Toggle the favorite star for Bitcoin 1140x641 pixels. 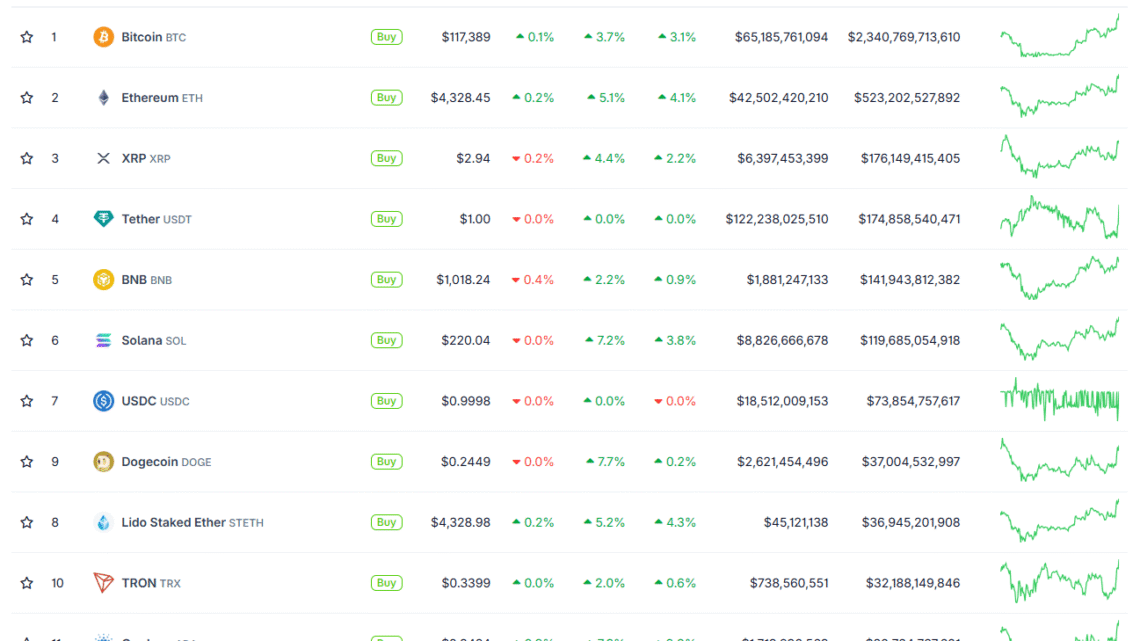click(x=26, y=36)
